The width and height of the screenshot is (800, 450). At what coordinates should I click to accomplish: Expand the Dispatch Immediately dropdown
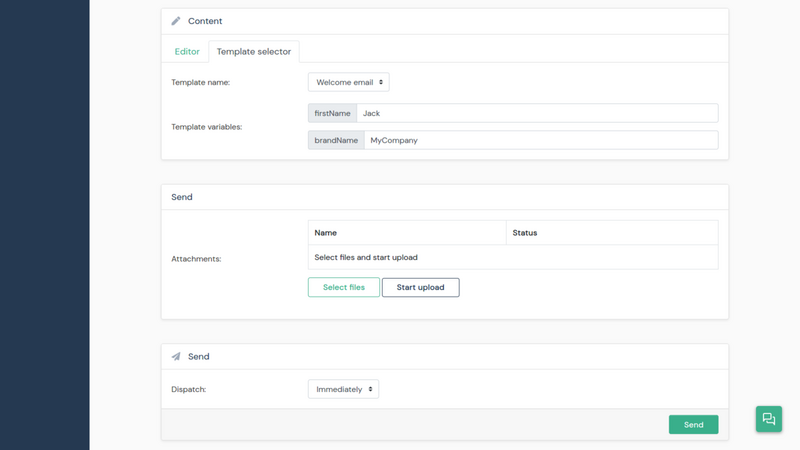click(x=343, y=389)
